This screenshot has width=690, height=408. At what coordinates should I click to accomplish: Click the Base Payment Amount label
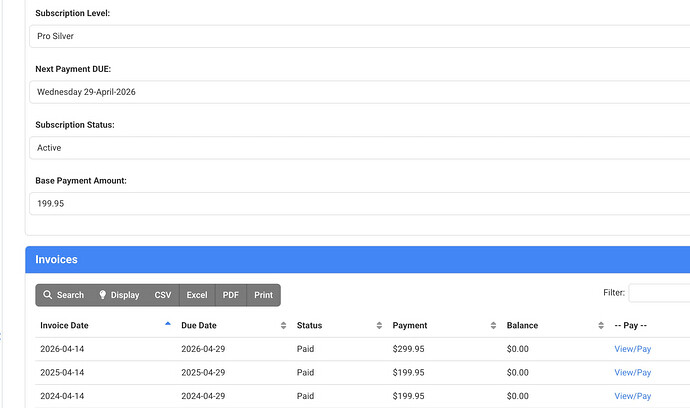(x=81, y=181)
